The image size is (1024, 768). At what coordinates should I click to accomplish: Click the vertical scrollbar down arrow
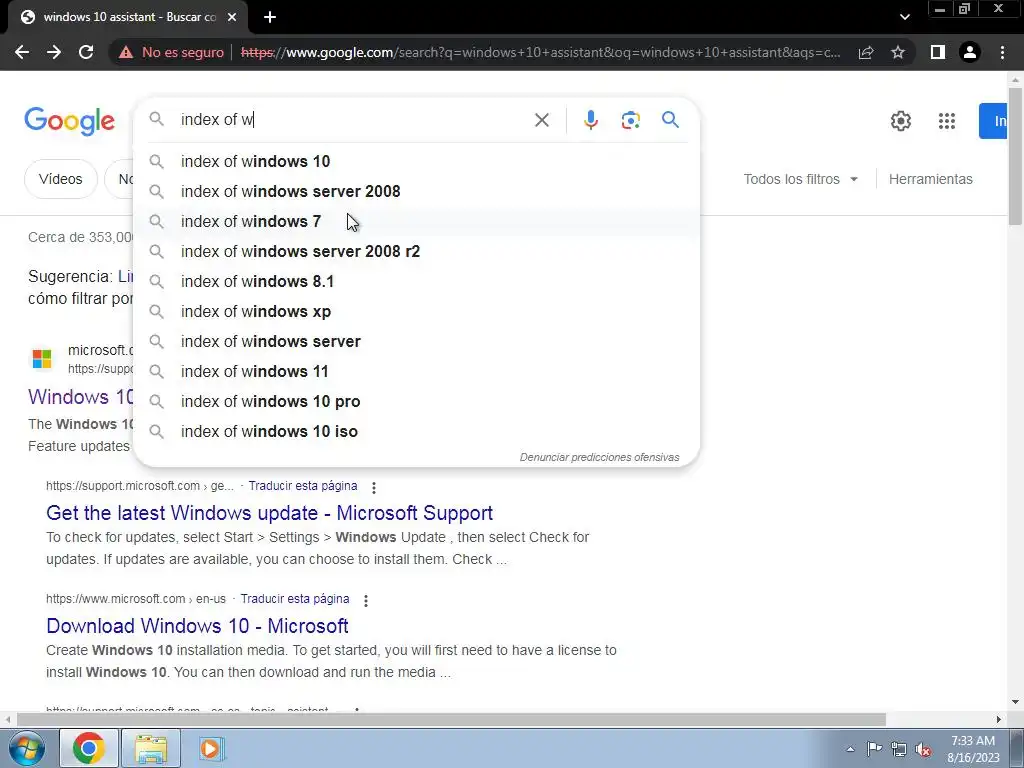(1015, 702)
